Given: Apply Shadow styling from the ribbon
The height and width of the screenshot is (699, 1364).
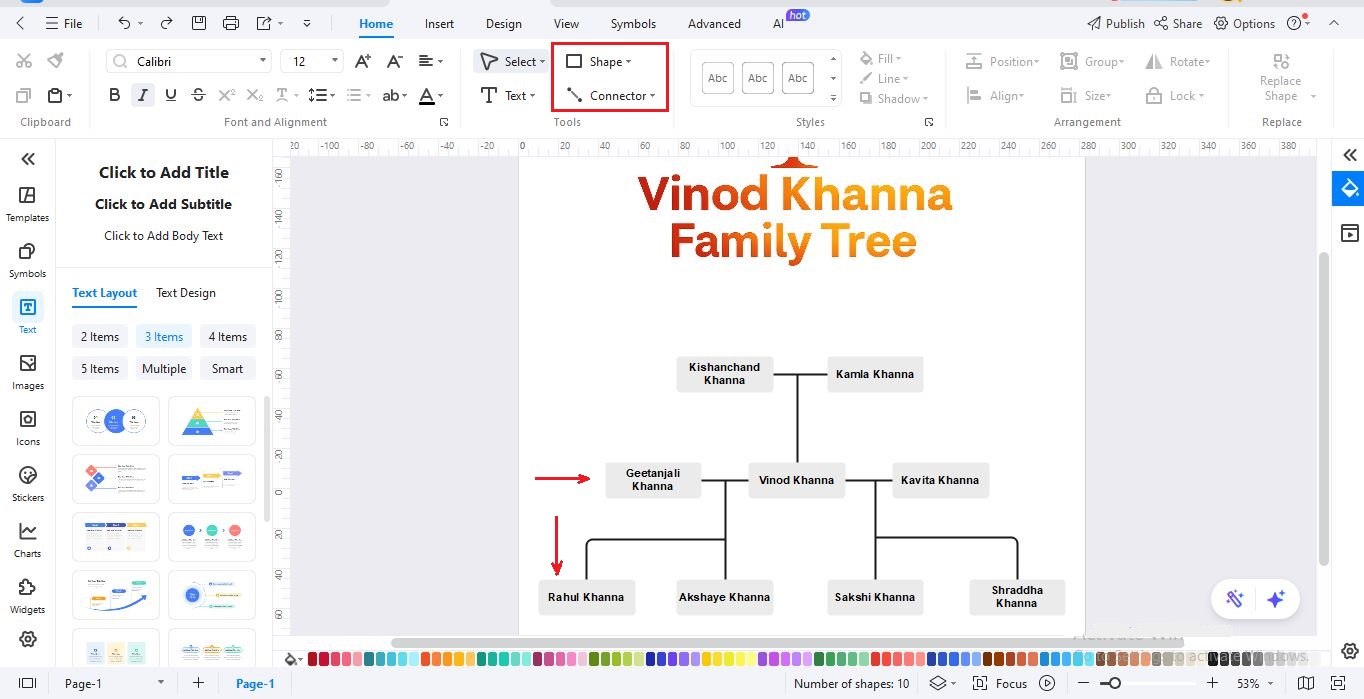Looking at the screenshot, I should tap(893, 98).
